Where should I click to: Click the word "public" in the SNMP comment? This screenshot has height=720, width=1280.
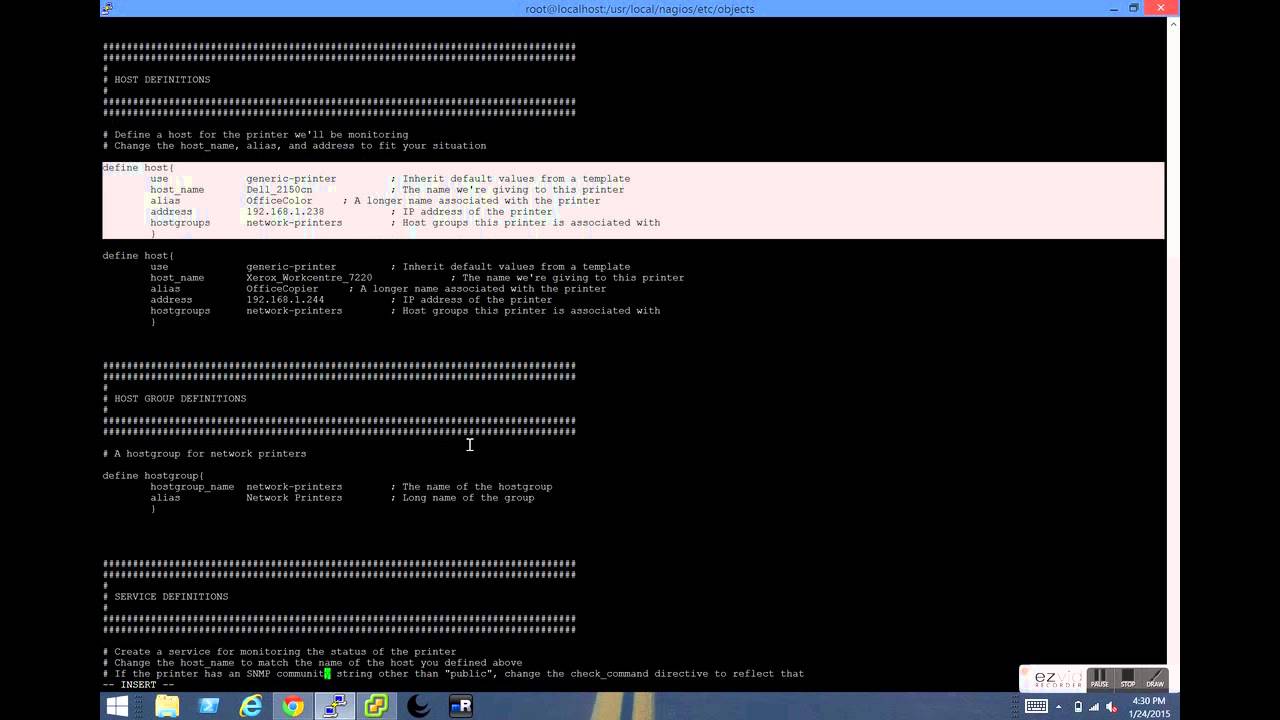[470, 674]
